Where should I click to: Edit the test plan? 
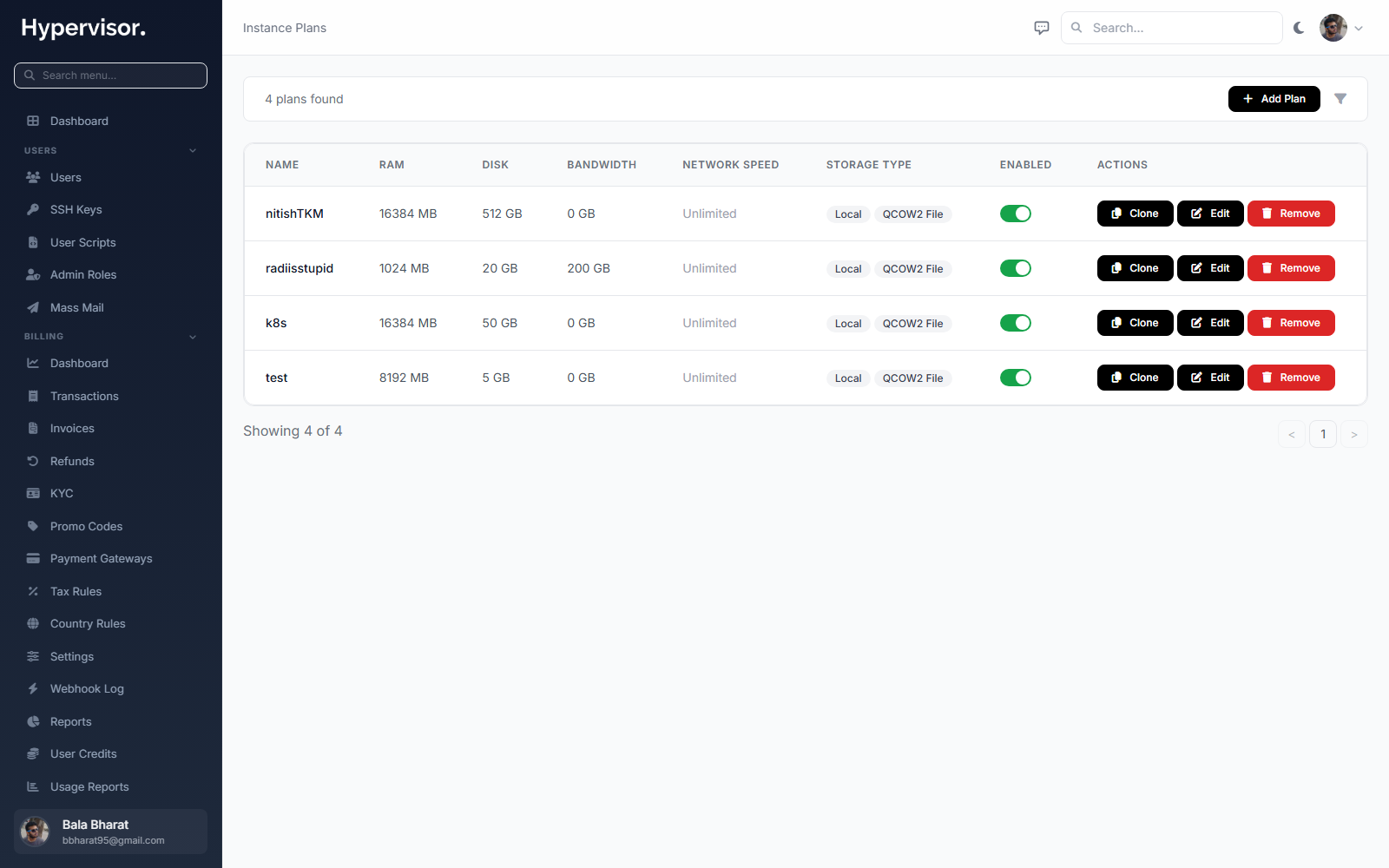tap(1210, 378)
